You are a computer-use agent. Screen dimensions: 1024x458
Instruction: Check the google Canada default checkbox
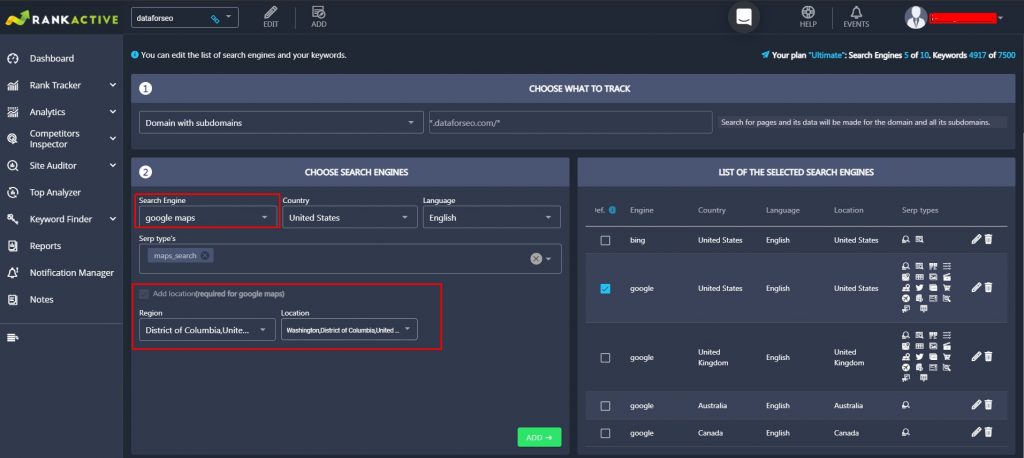(605, 433)
